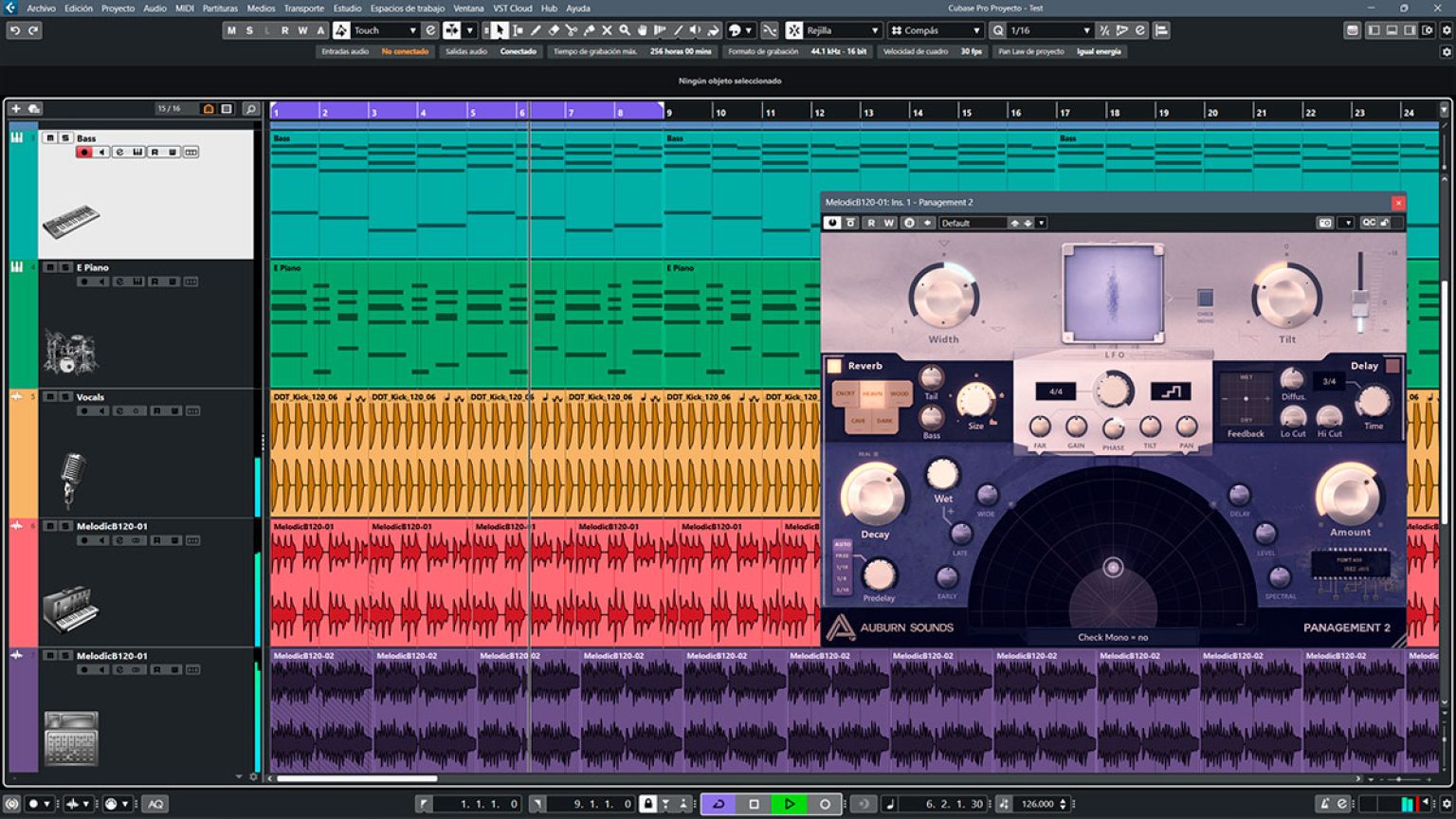Select the Erase tool
The image size is (1456, 819).
click(554, 30)
